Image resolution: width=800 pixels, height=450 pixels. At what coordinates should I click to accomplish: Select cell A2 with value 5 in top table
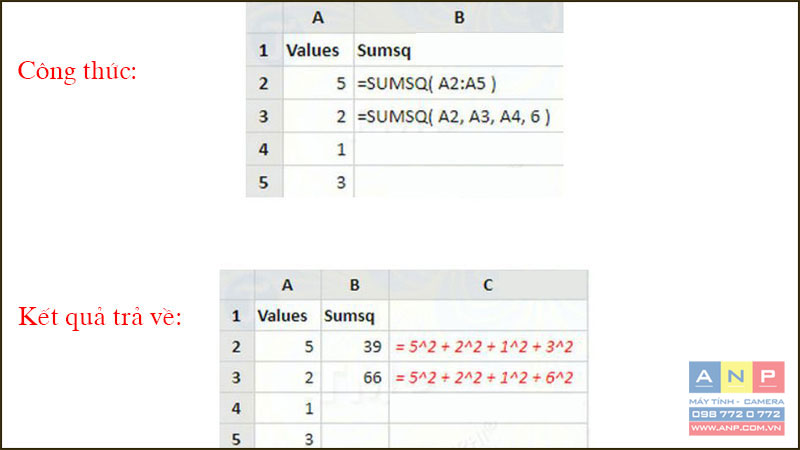pyautogui.click(x=318, y=84)
